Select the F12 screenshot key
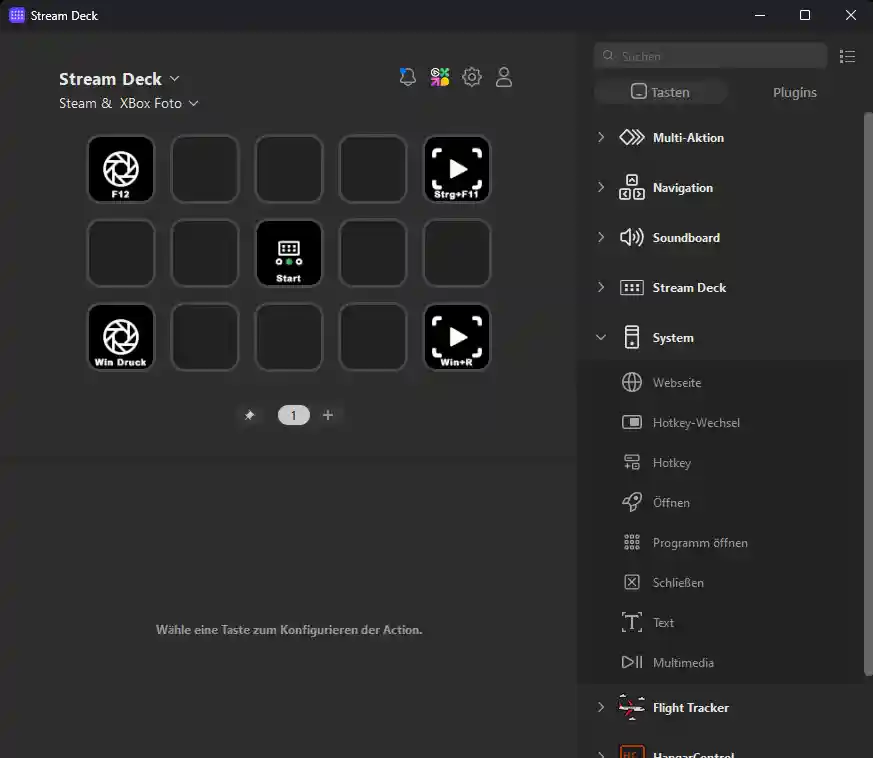Image resolution: width=873 pixels, height=758 pixels. point(121,169)
